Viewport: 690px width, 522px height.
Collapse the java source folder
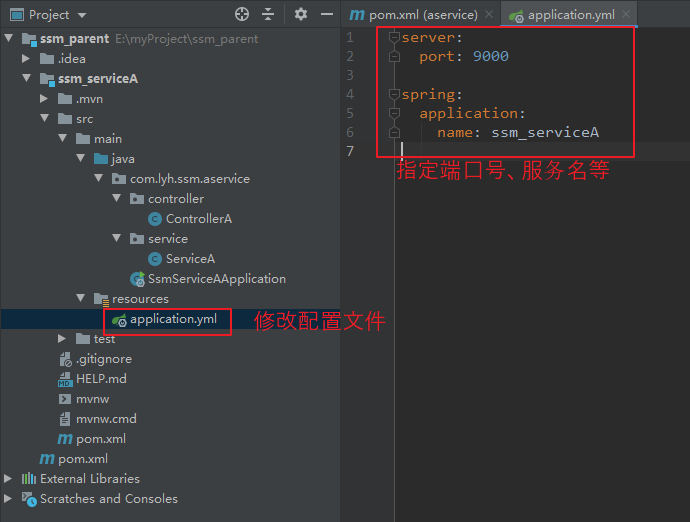[81, 158]
